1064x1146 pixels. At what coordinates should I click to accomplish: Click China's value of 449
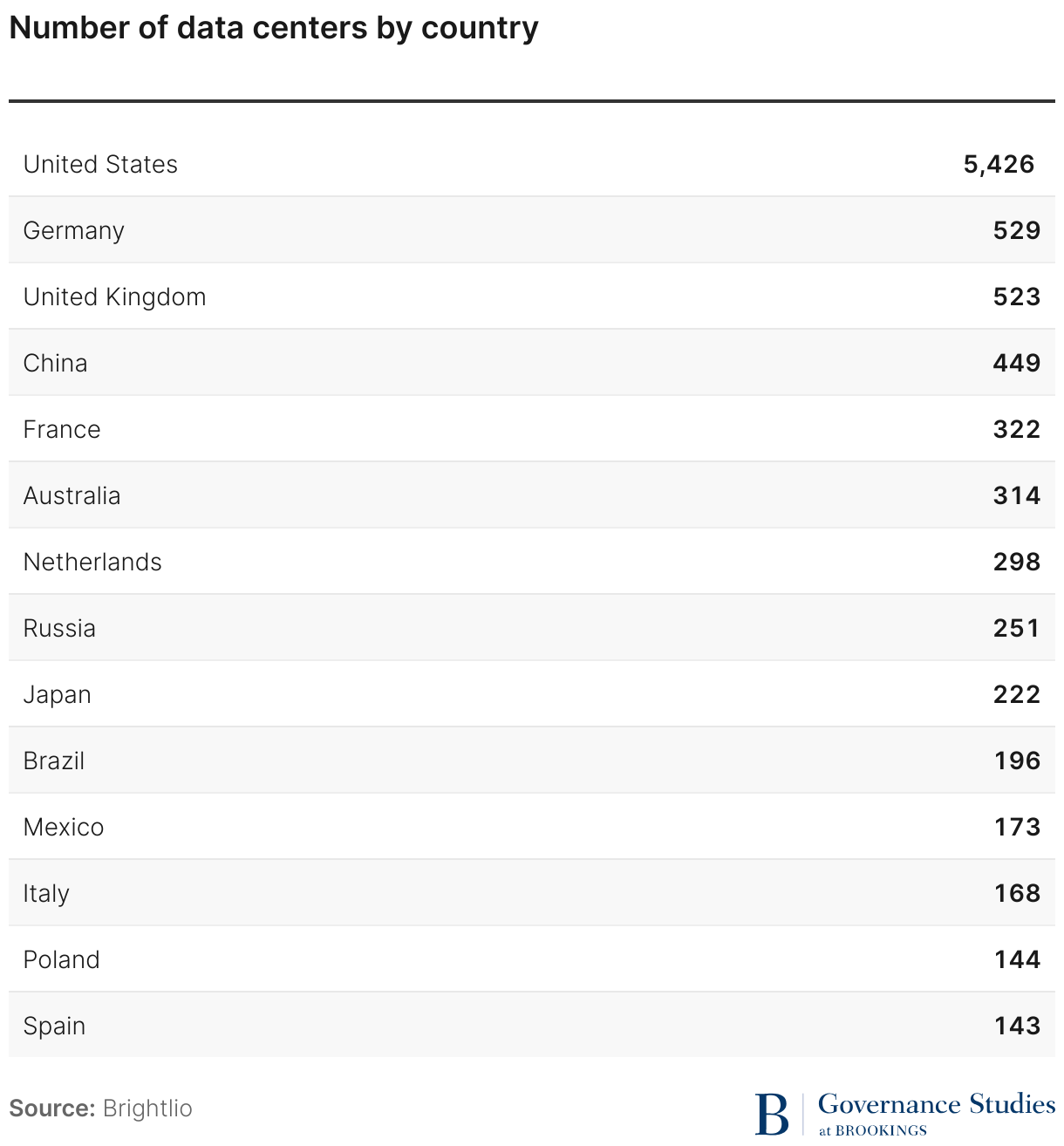(1016, 363)
